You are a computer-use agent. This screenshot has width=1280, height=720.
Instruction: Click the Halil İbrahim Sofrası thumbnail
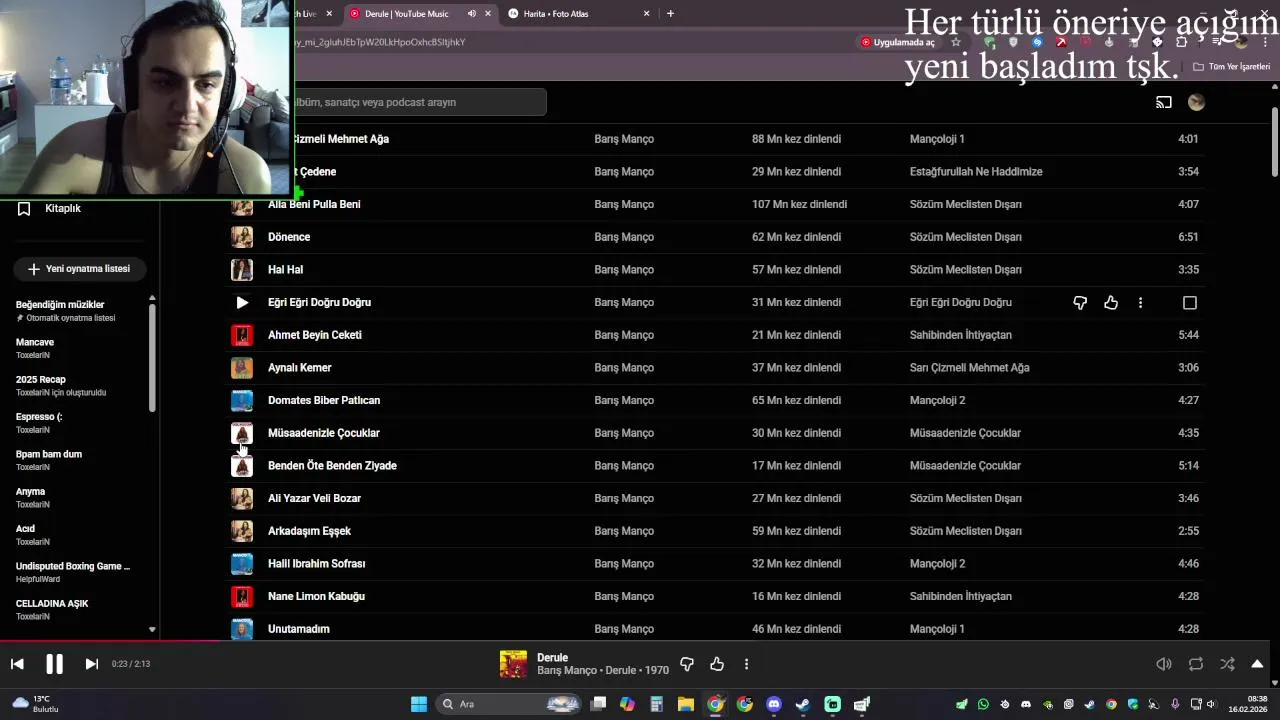(x=242, y=564)
